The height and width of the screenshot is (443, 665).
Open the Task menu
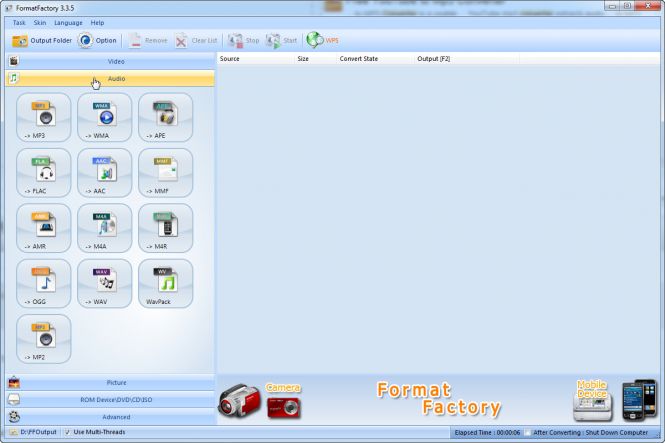(19, 22)
